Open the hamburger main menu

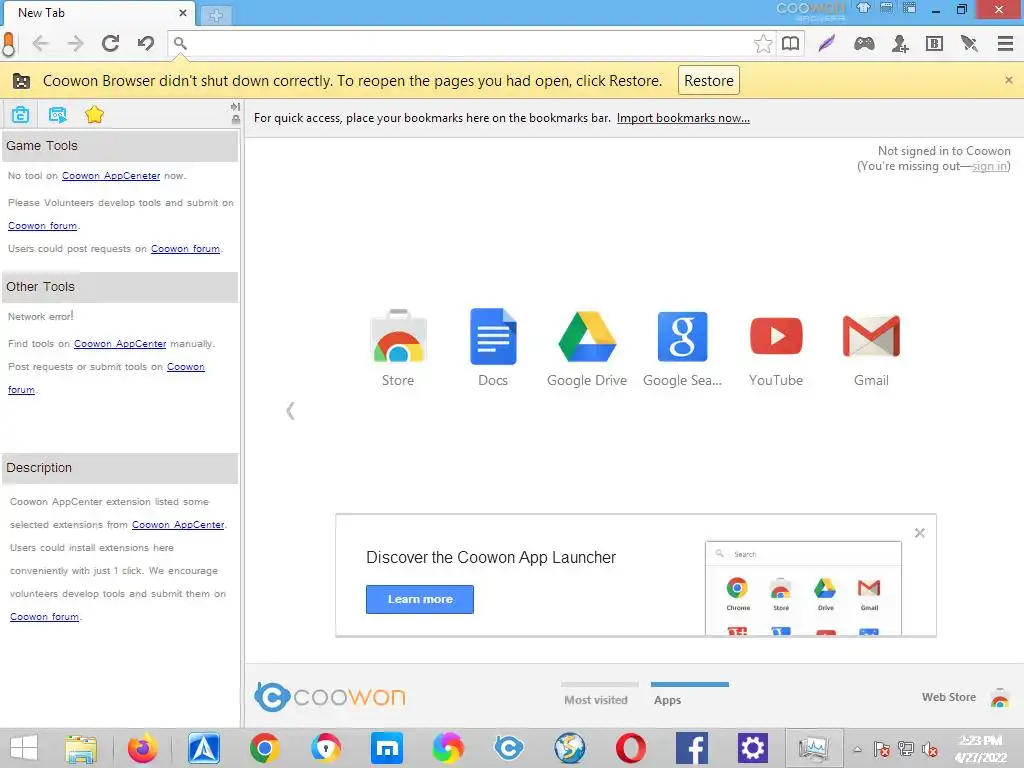(1005, 44)
